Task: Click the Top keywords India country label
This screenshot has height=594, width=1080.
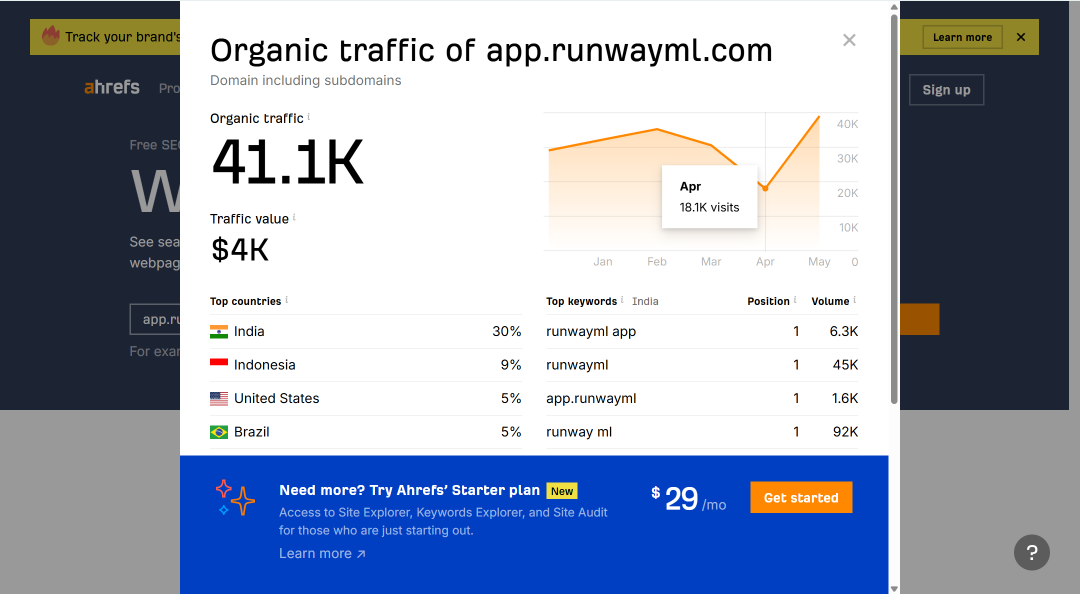Action: 645,301
